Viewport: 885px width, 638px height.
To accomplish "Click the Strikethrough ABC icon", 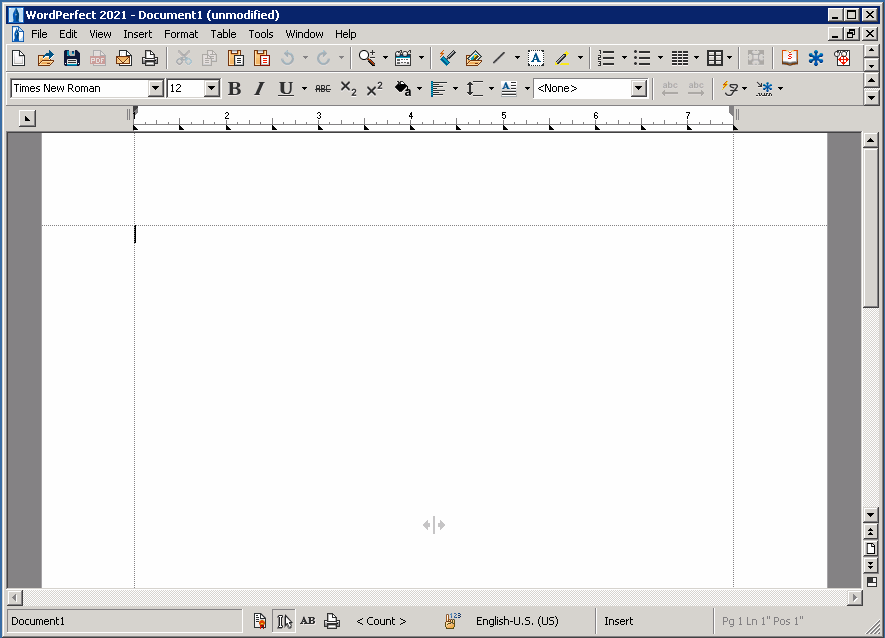I will (x=323, y=89).
